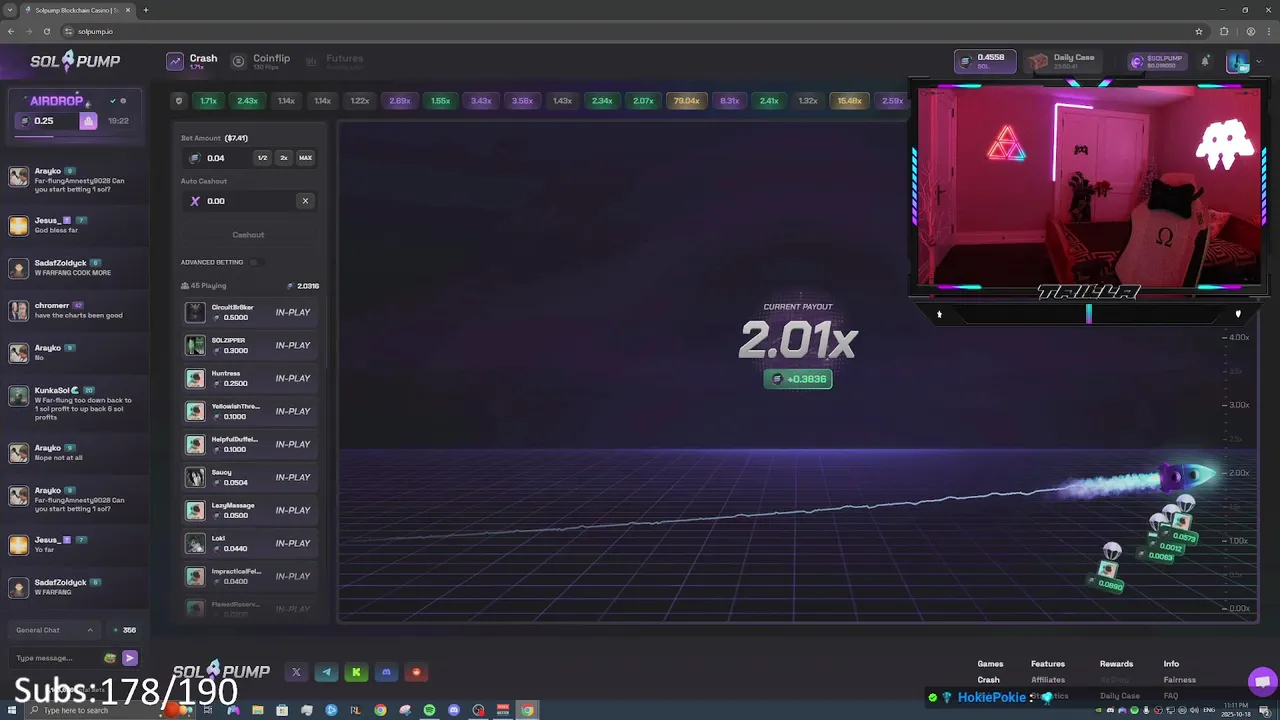Image resolution: width=1280 pixels, height=720 pixels.
Task: Click the fairness shield icon before history
Action: coord(179,101)
